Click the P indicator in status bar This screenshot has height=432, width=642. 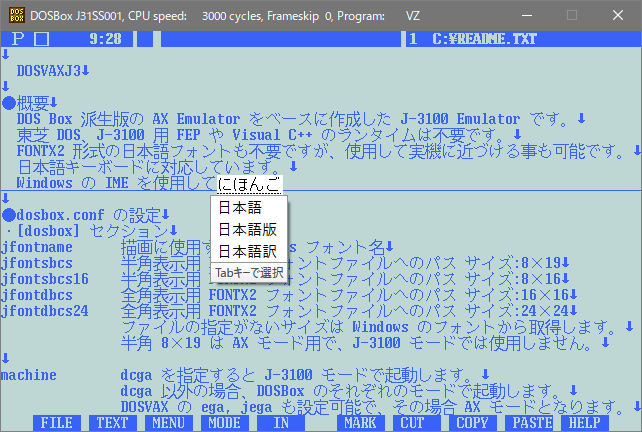[x=18, y=39]
